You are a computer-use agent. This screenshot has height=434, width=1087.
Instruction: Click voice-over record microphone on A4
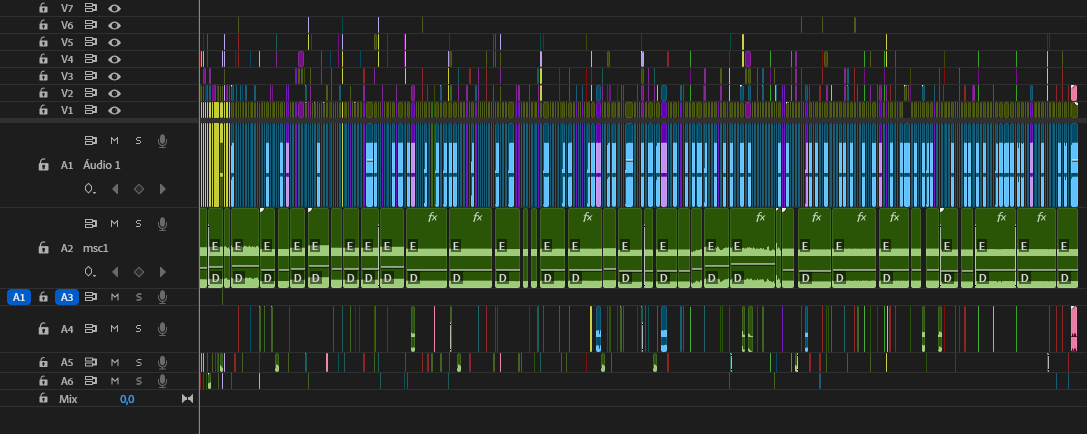[162, 329]
